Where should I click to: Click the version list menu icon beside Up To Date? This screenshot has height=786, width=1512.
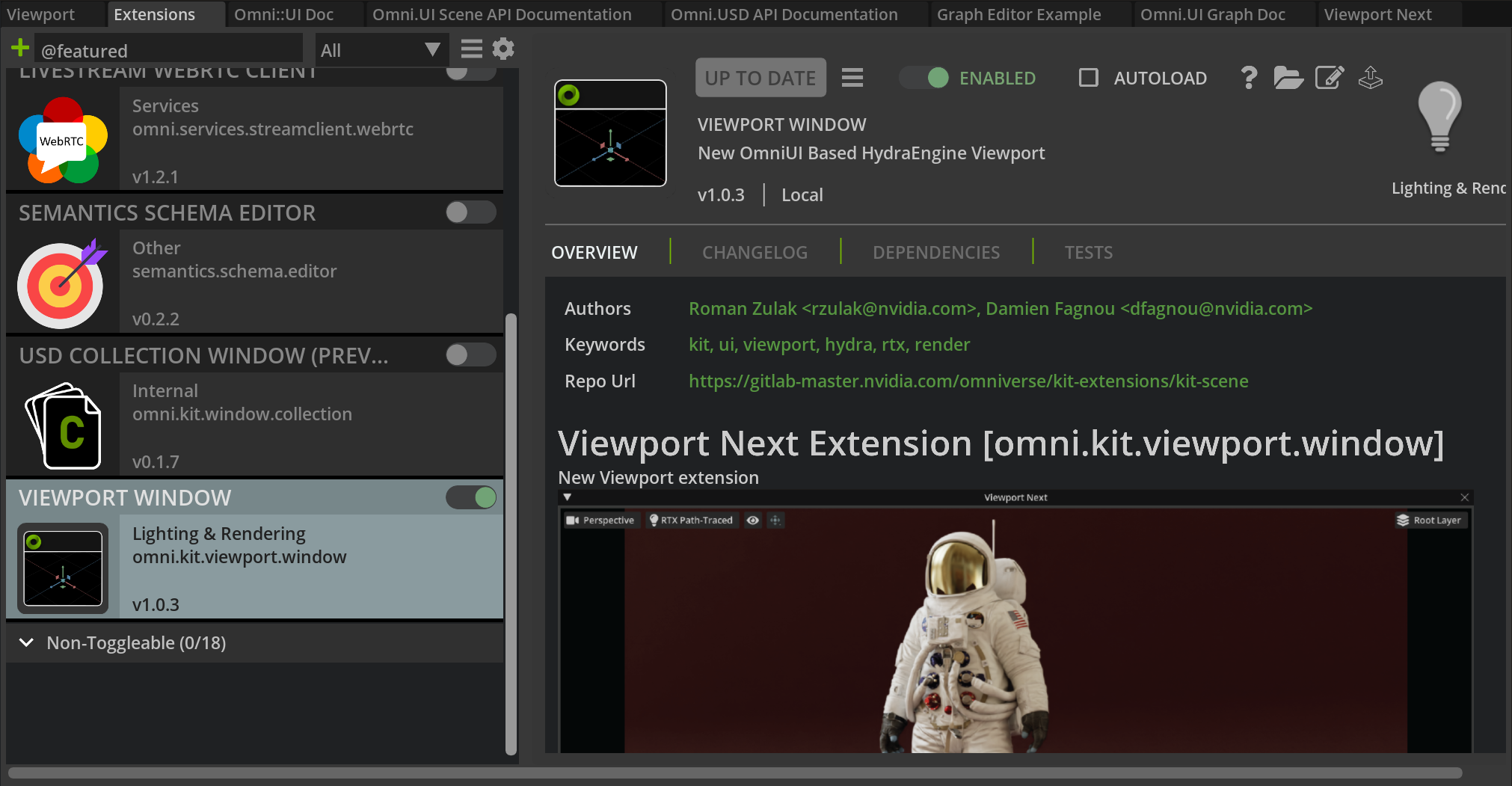pyautogui.click(x=852, y=78)
